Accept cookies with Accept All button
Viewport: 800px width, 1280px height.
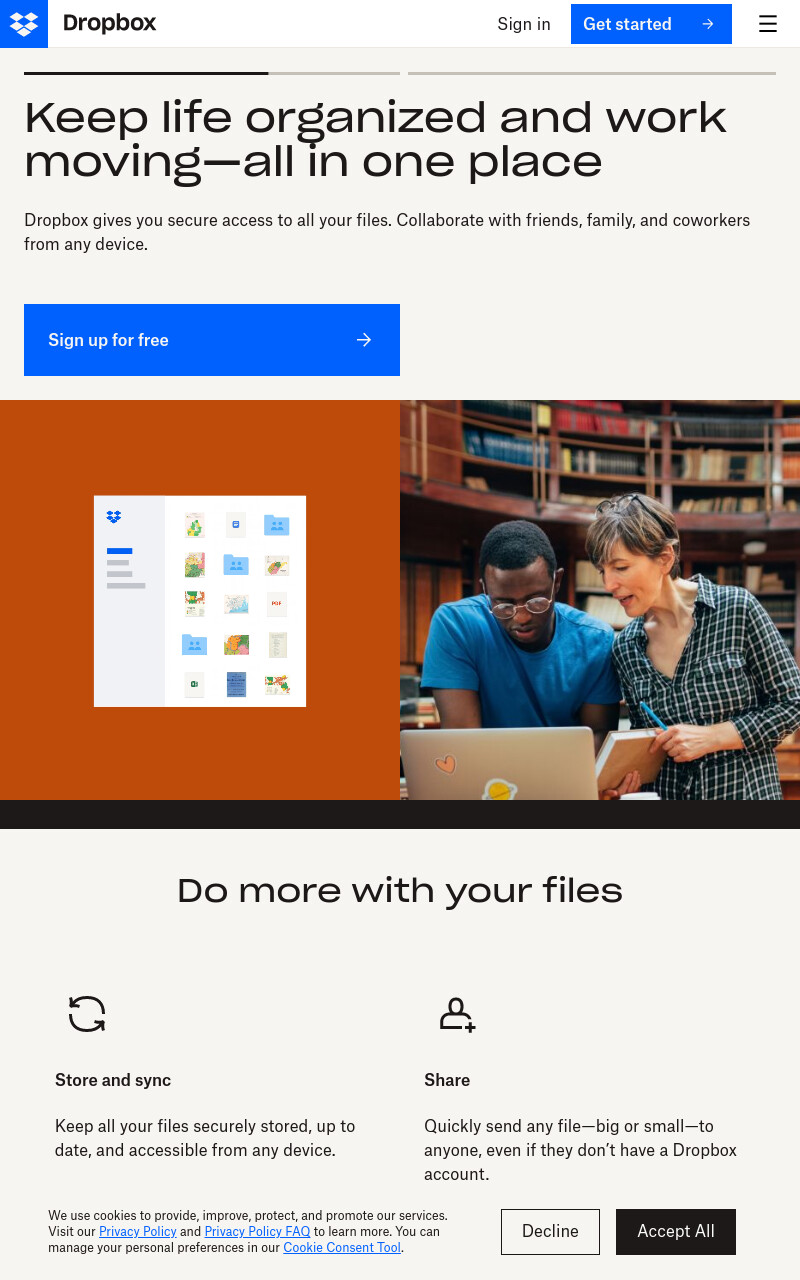(676, 1232)
